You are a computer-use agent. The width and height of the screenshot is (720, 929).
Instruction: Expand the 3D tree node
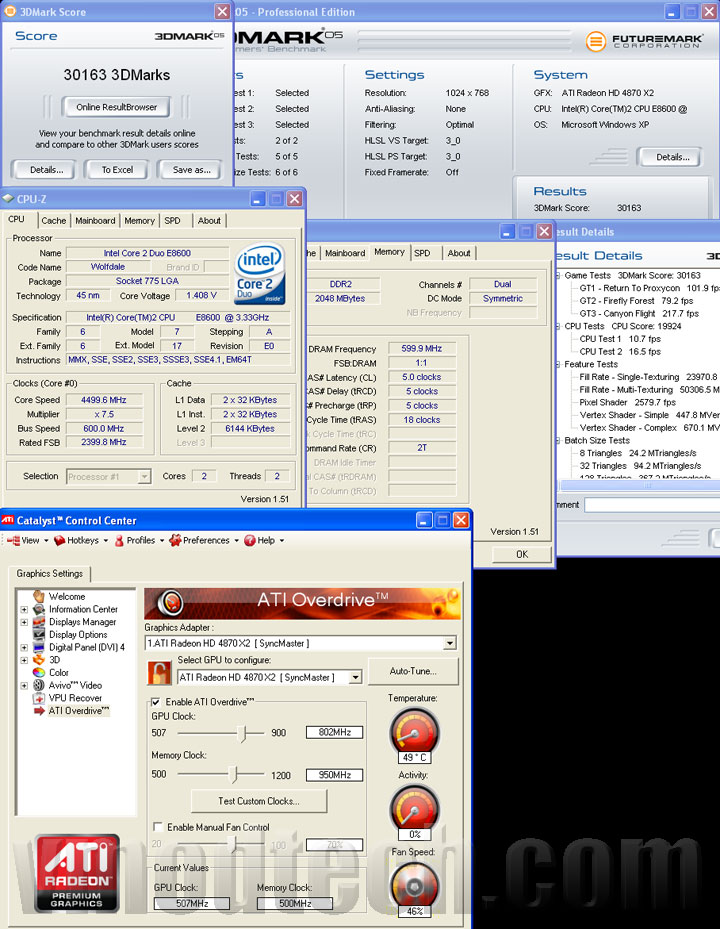pos(24,660)
